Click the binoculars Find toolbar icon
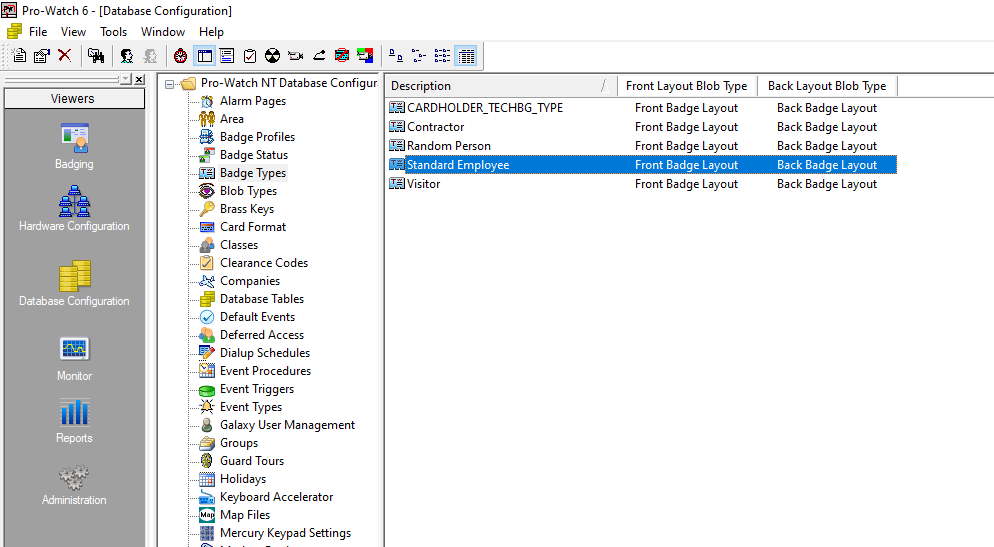Viewport: 994px width, 547px height. pos(96,56)
